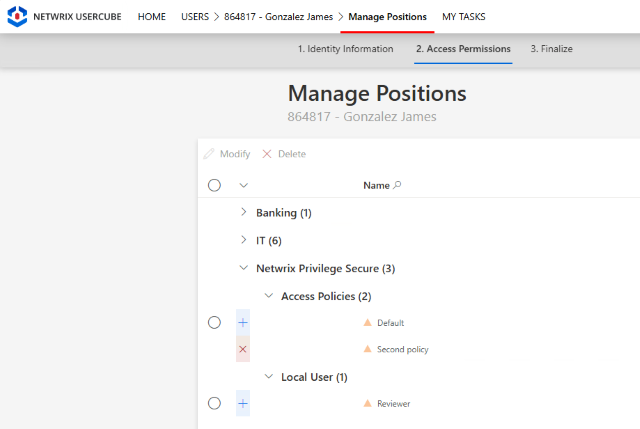Click the IT (6) group label

coord(269,240)
